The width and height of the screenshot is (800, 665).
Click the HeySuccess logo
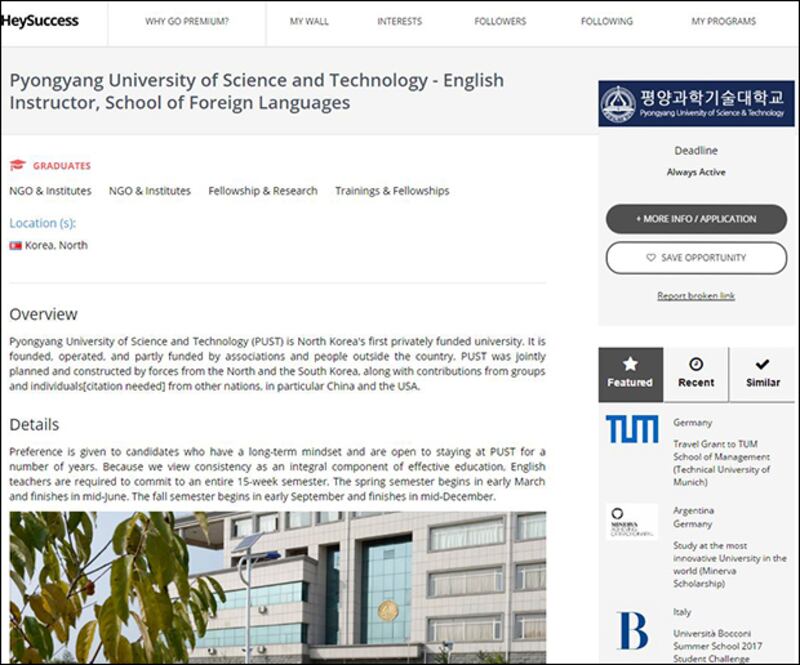tap(40, 21)
